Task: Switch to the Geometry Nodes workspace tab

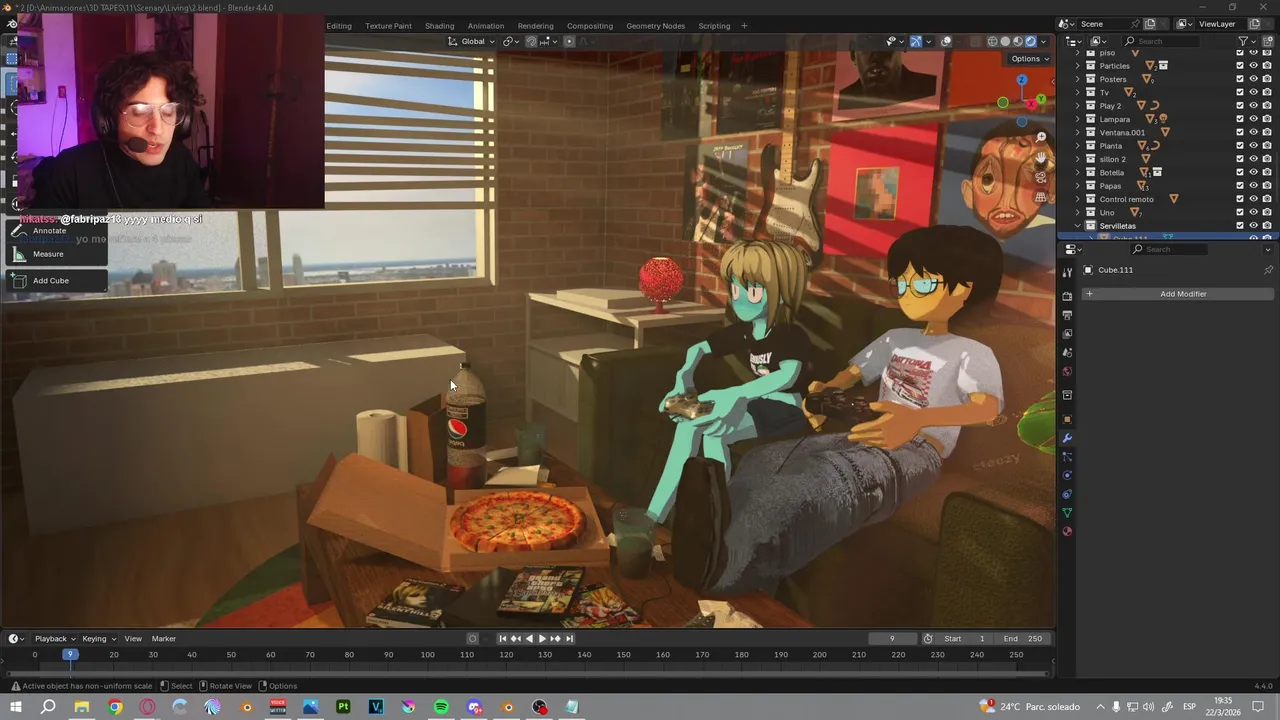Action: point(656,26)
